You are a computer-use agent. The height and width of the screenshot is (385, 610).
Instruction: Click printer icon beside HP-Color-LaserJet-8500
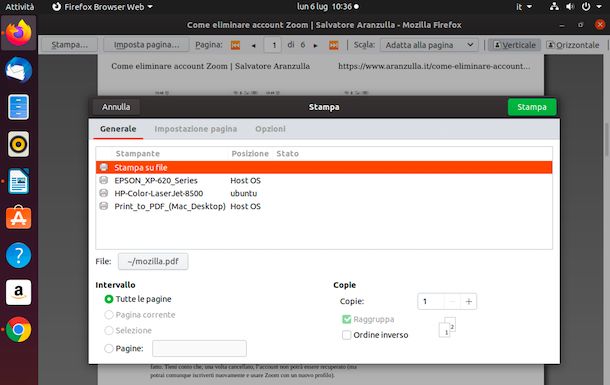click(x=103, y=193)
